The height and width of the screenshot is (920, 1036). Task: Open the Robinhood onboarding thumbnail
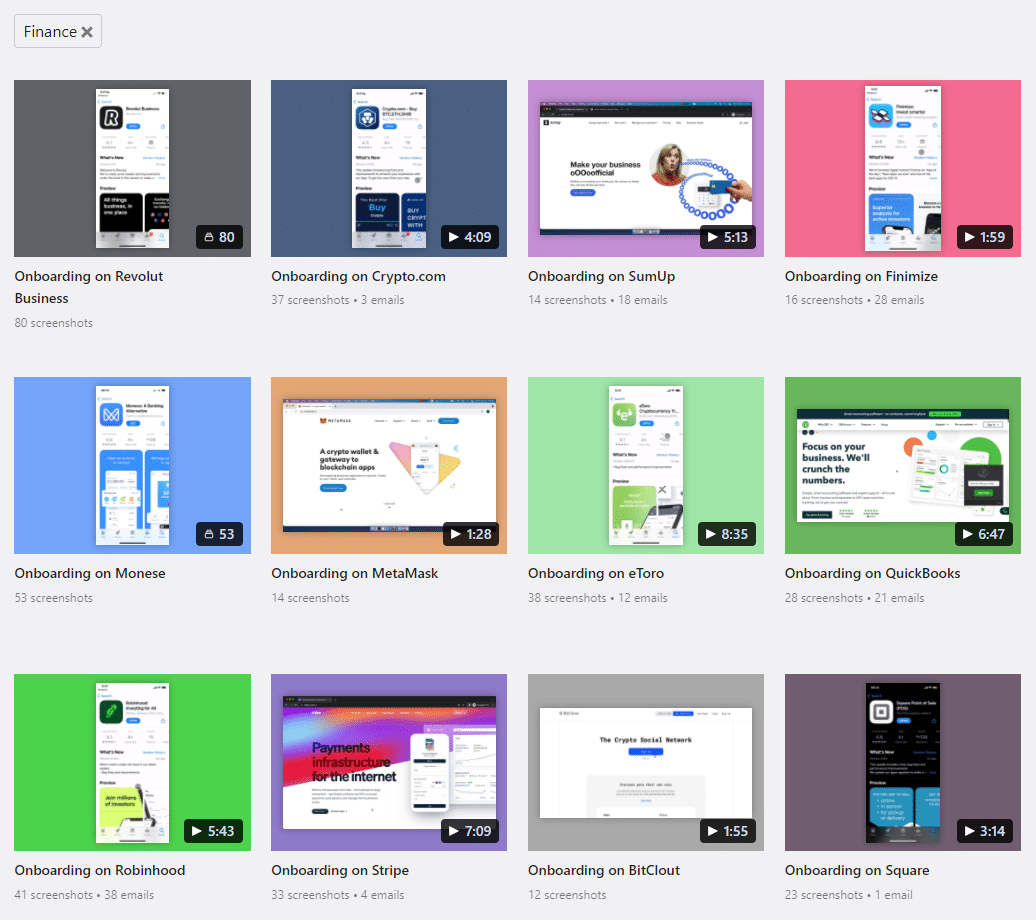tap(132, 762)
